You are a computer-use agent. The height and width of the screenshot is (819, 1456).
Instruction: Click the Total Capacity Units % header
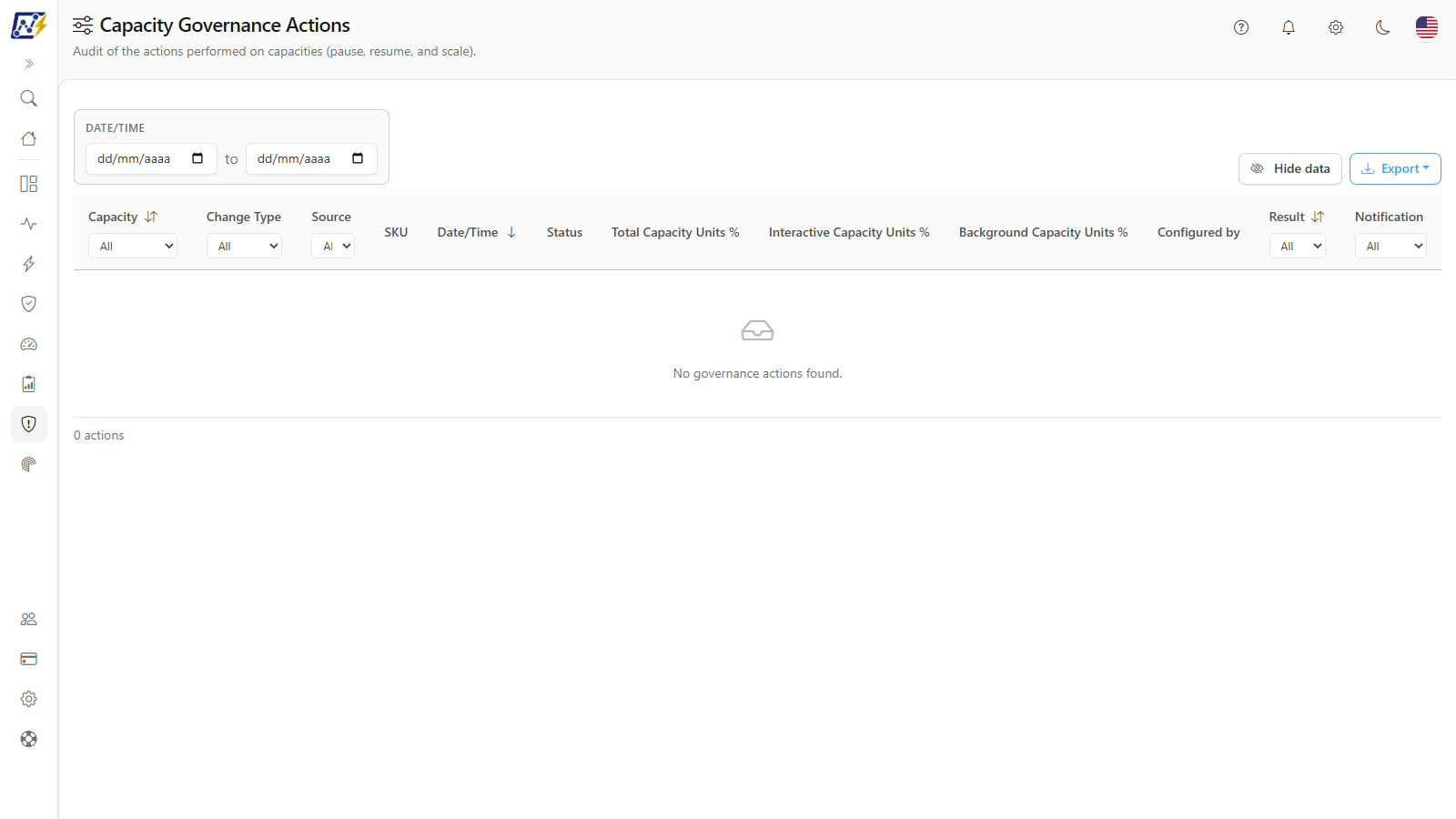[675, 232]
